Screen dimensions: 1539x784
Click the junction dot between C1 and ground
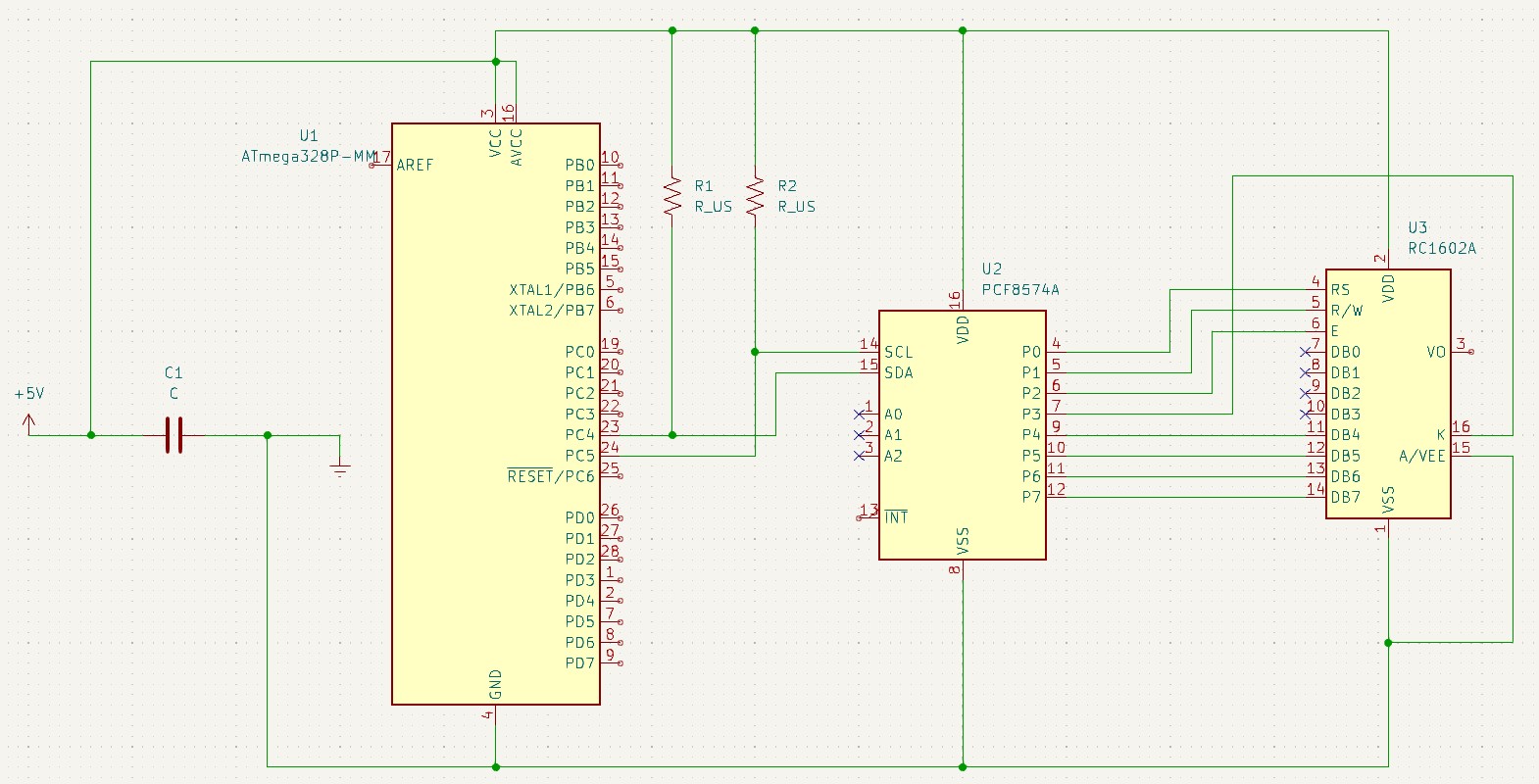(268, 435)
